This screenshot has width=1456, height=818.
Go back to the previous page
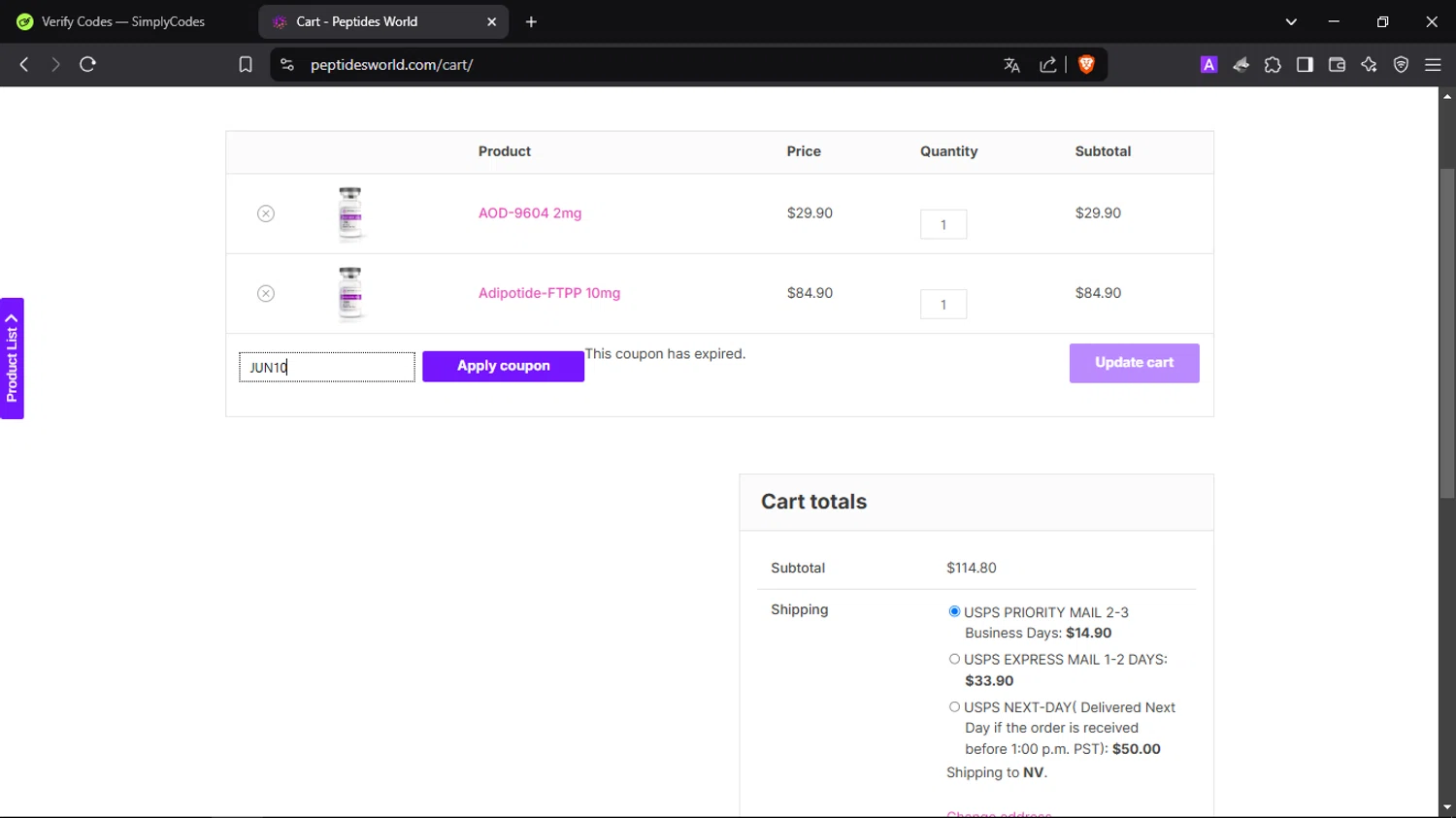[x=24, y=64]
